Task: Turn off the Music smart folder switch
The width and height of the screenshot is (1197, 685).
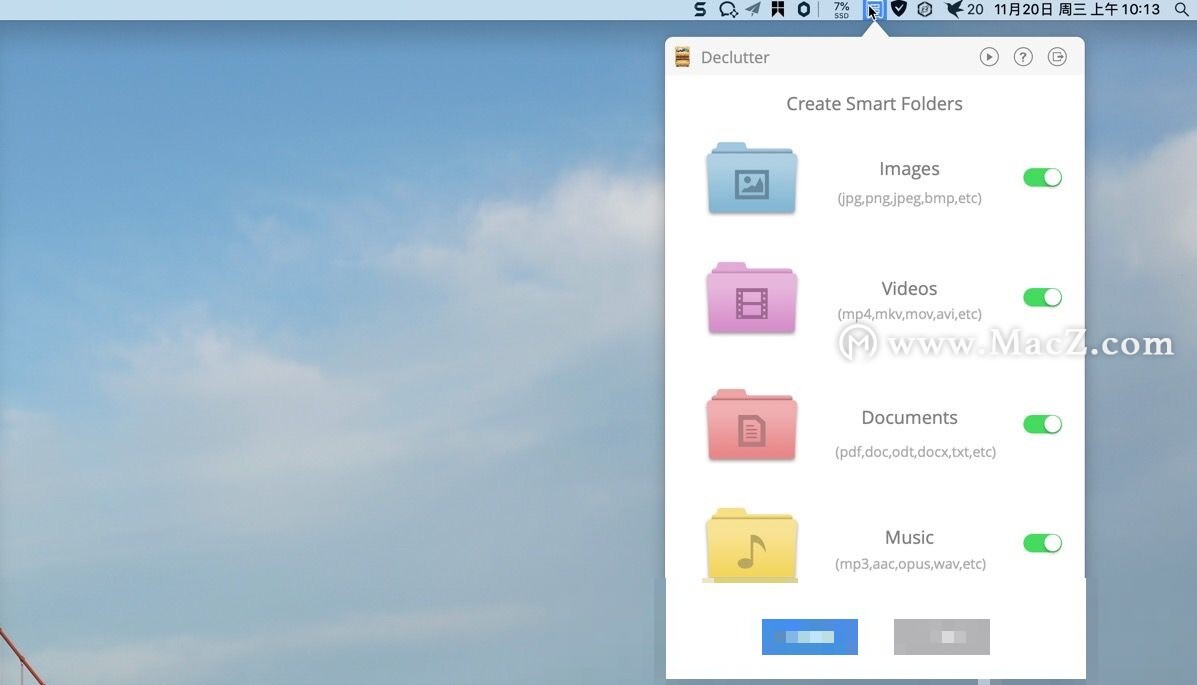Action: pos(1042,543)
